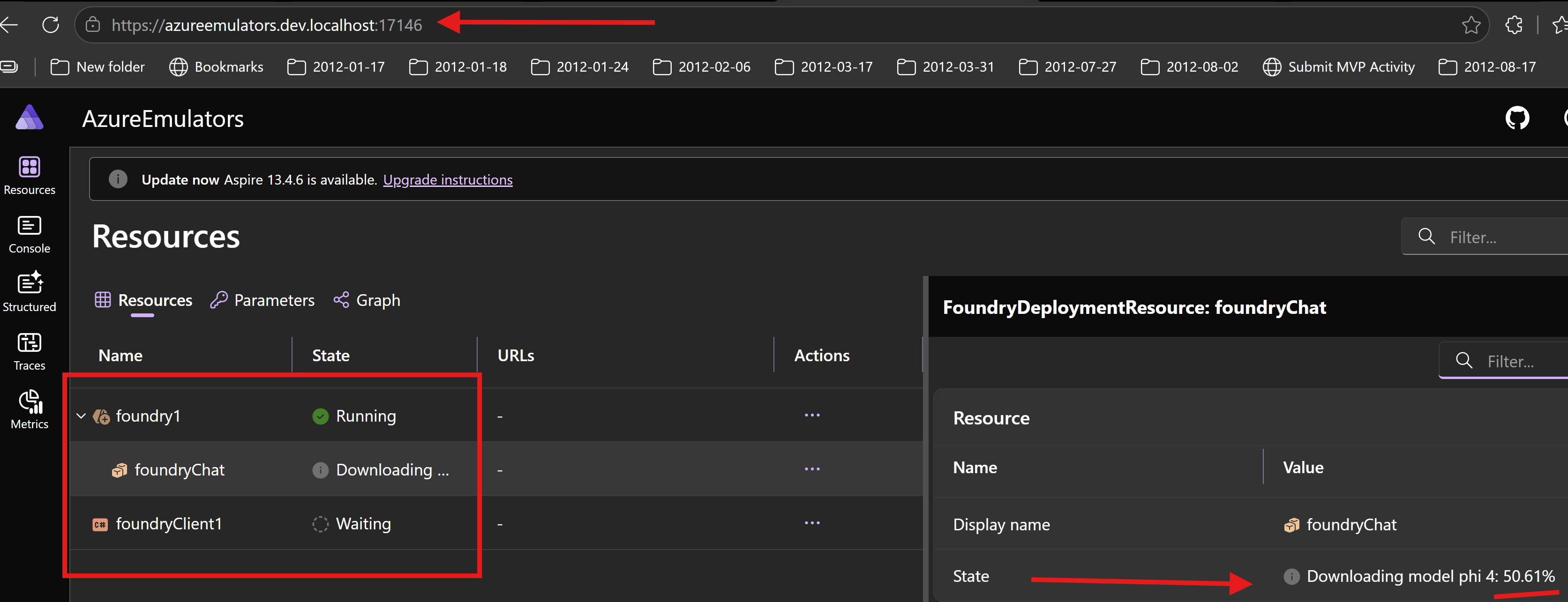Click the green Running status icon
This screenshot has width=1568, height=602.
point(320,416)
